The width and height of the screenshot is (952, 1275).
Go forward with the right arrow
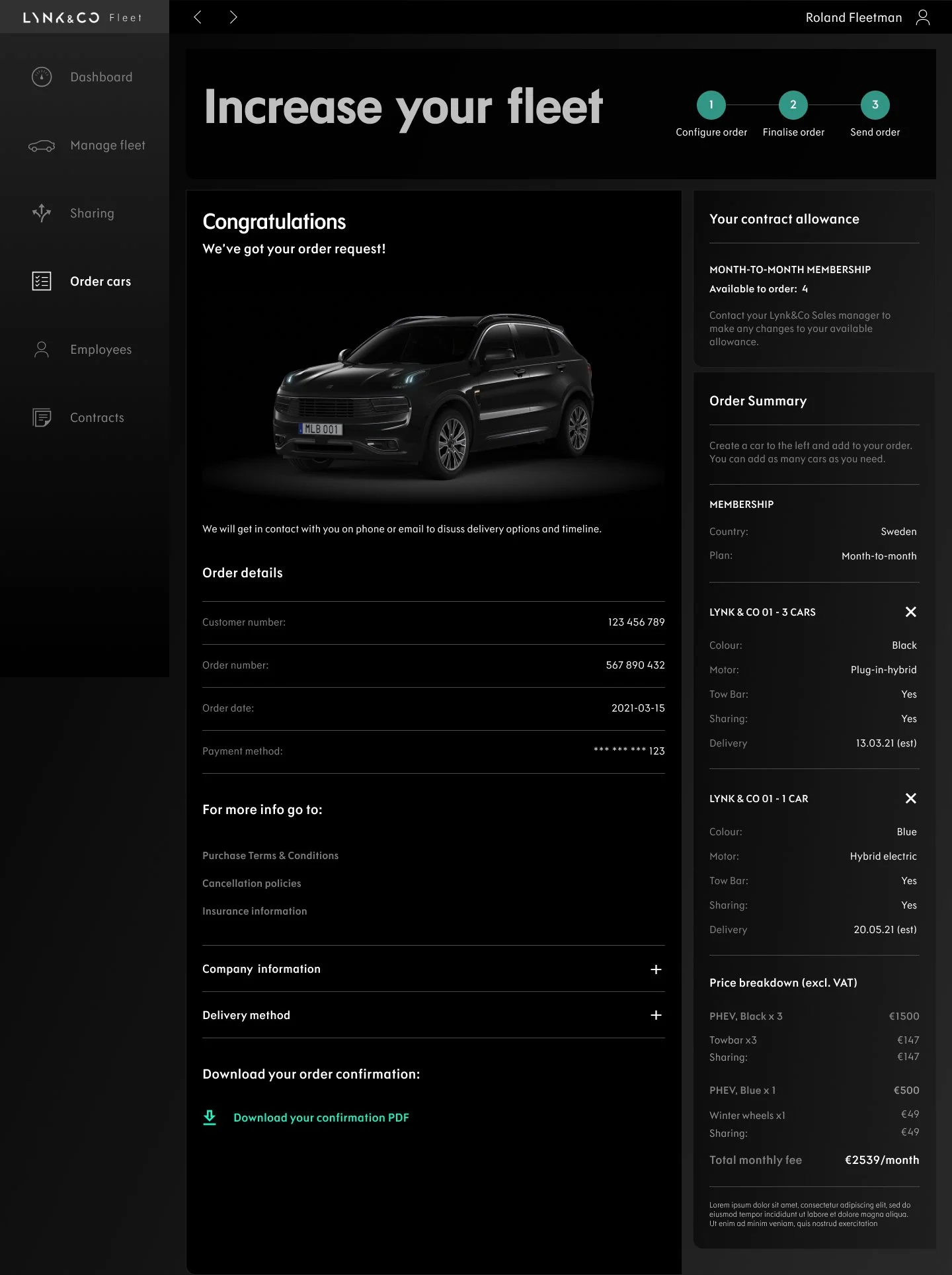(x=233, y=17)
